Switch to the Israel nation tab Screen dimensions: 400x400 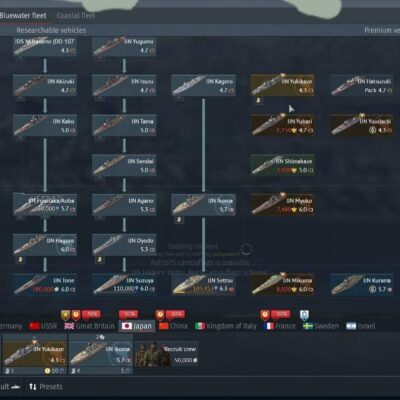tap(361, 326)
